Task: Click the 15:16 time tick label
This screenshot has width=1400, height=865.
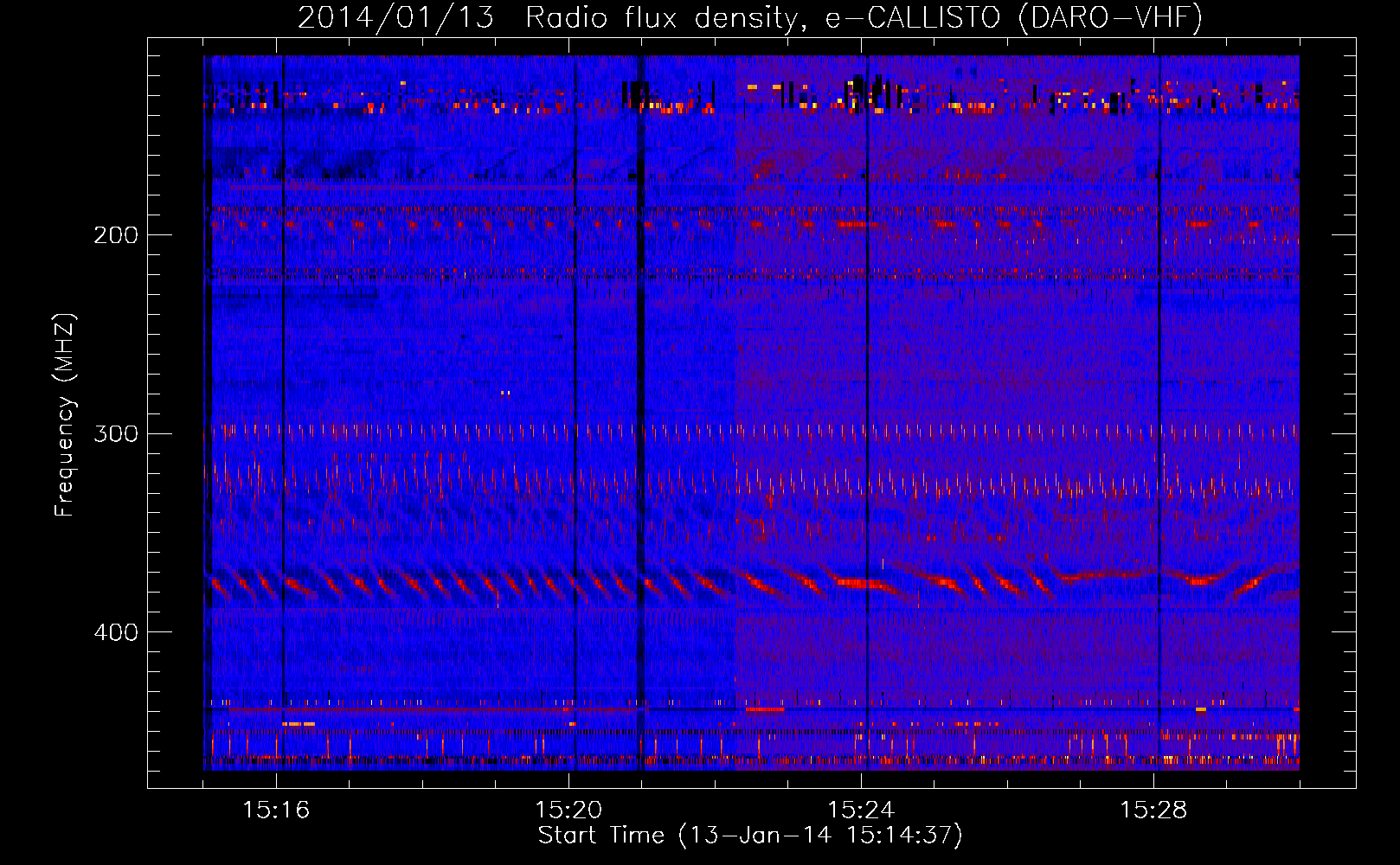Action: pos(276,811)
